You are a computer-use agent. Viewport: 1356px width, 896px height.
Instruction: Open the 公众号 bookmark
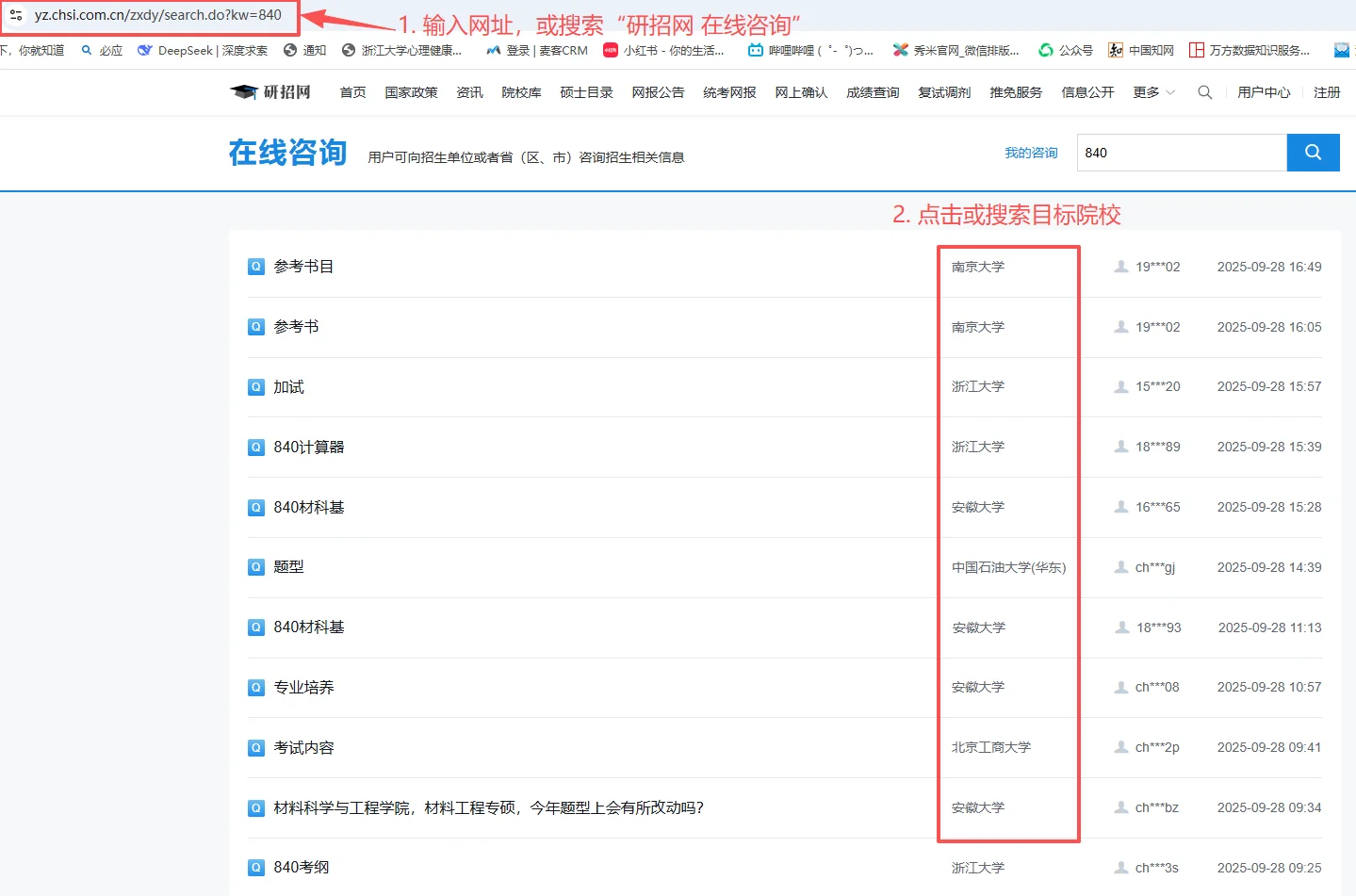pyautogui.click(x=1066, y=50)
